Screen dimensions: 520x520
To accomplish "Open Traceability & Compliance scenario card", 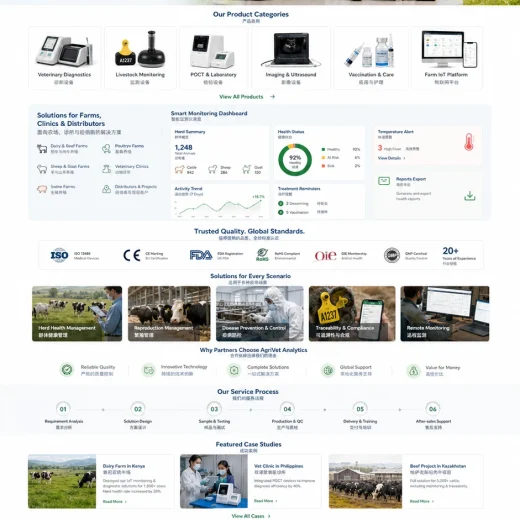I will pyautogui.click(x=352, y=314).
